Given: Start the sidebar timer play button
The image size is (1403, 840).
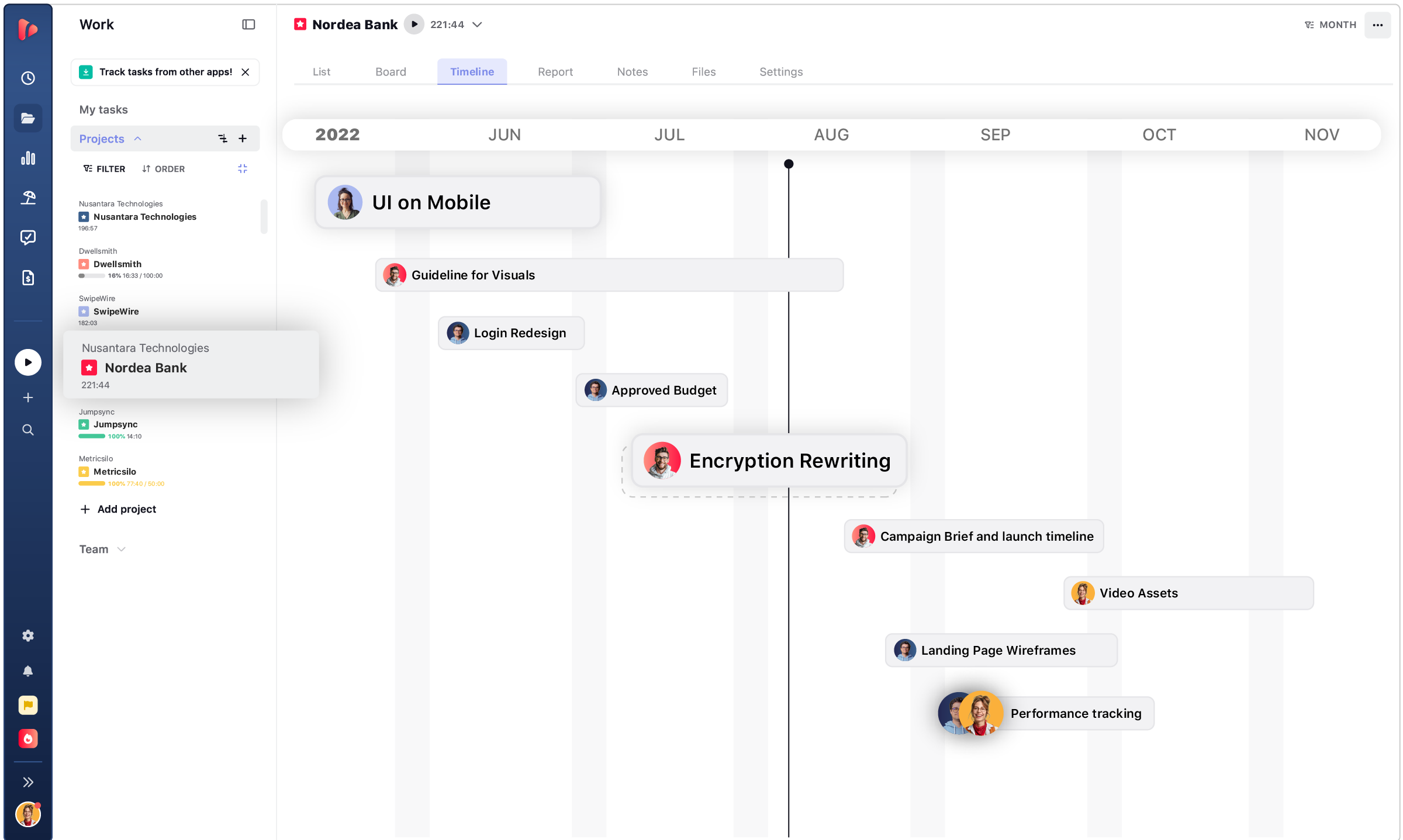Looking at the screenshot, I should [28, 362].
